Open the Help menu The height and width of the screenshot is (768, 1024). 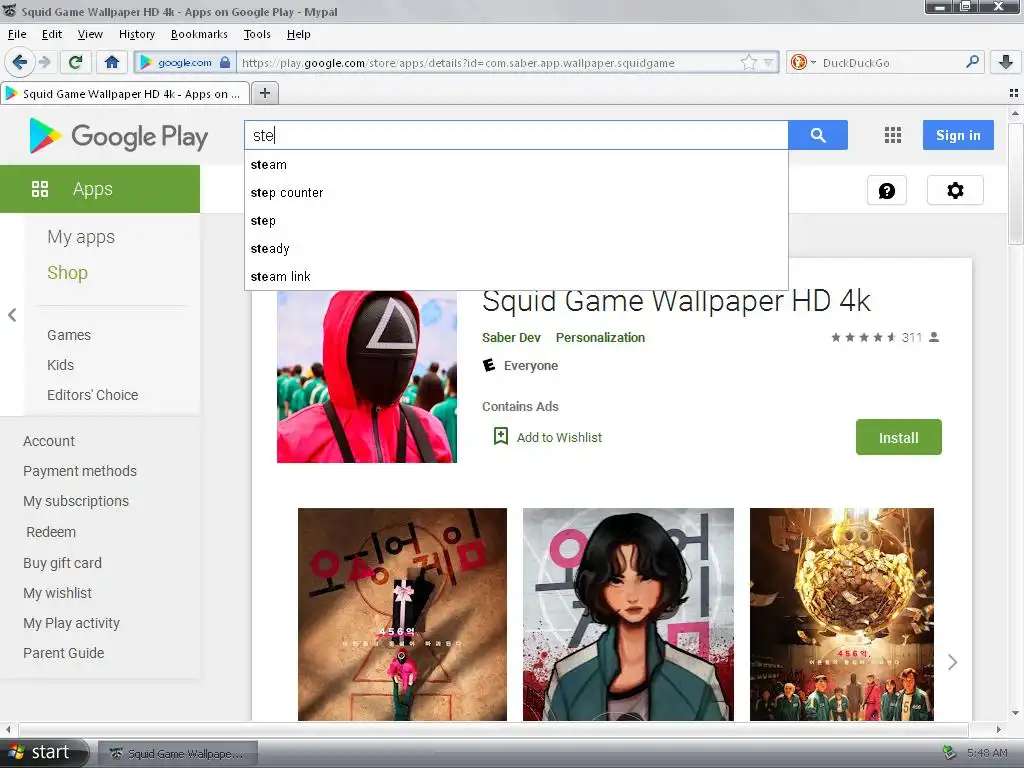click(x=298, y=34)
